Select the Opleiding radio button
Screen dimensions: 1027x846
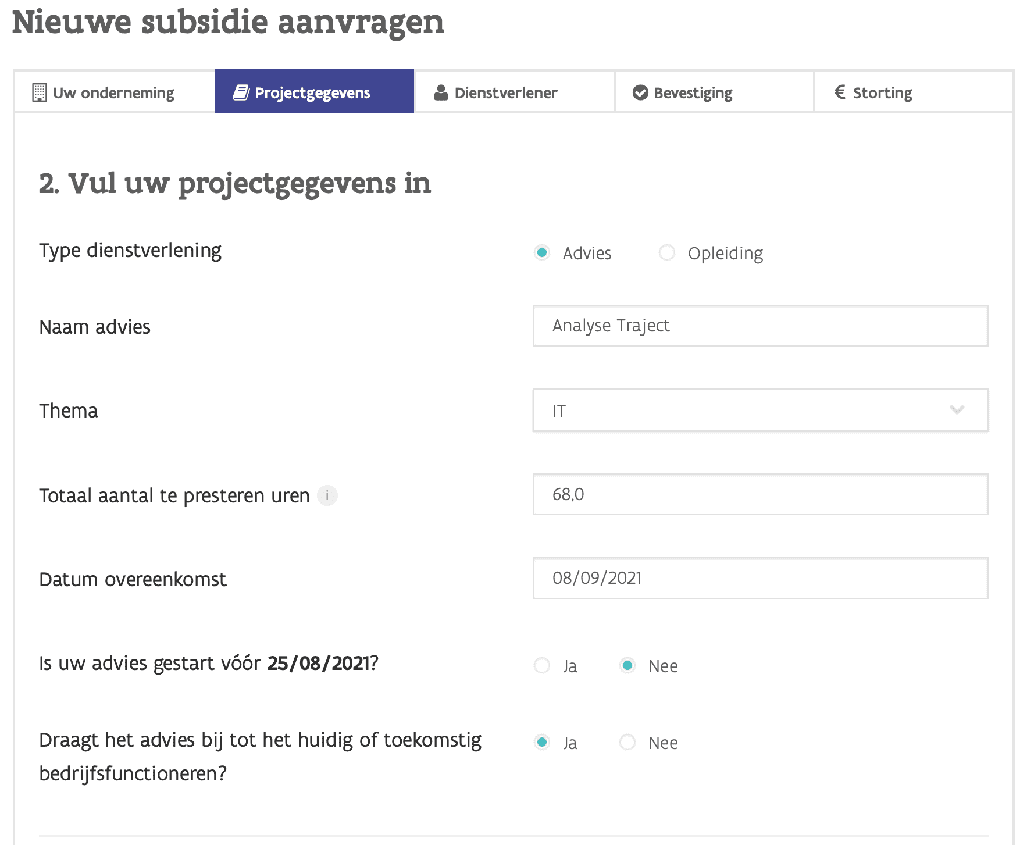667,253
